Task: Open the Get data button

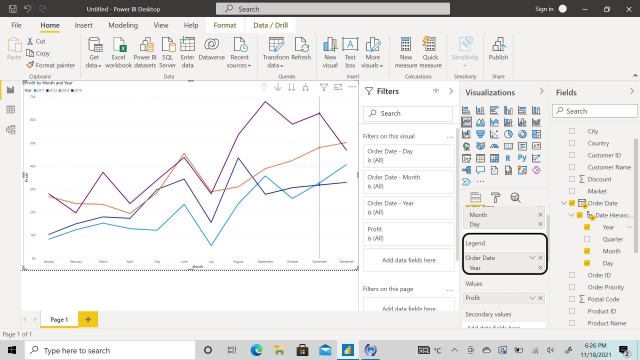Action: [94, 52]
